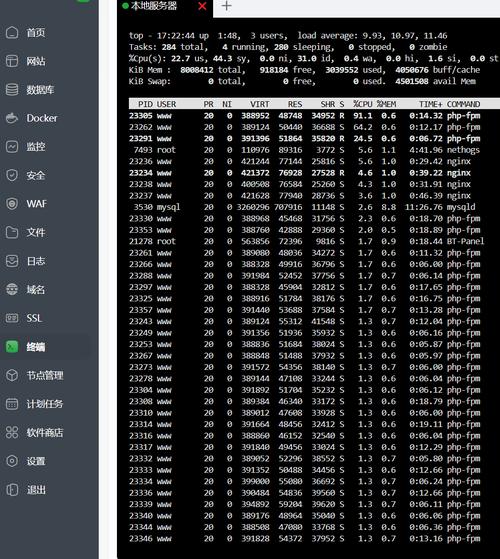Select the 设置 menu label
This screenshot has width=500, height=559.
(x=36, y=461)
